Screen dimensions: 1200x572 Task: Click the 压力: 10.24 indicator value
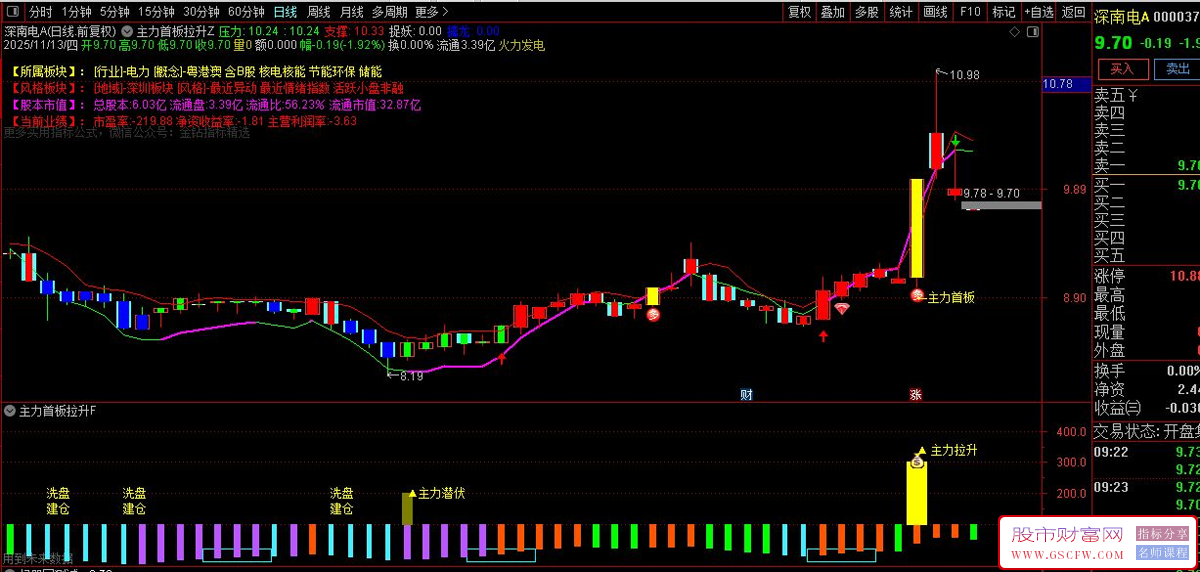[251, 32]
